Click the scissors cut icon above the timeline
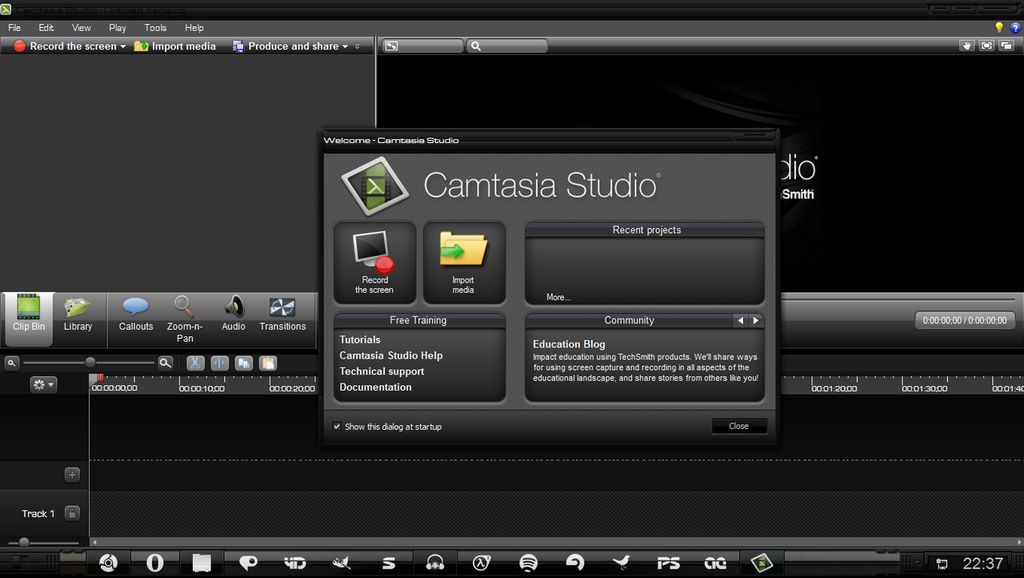 (195, 363)
